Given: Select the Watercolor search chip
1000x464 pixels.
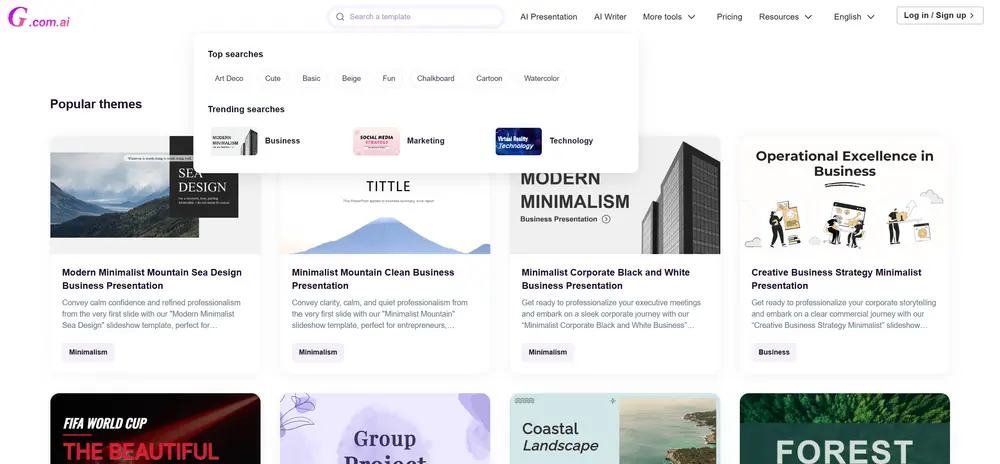Looking at the screenshot, I should click(x=541, y=78).
